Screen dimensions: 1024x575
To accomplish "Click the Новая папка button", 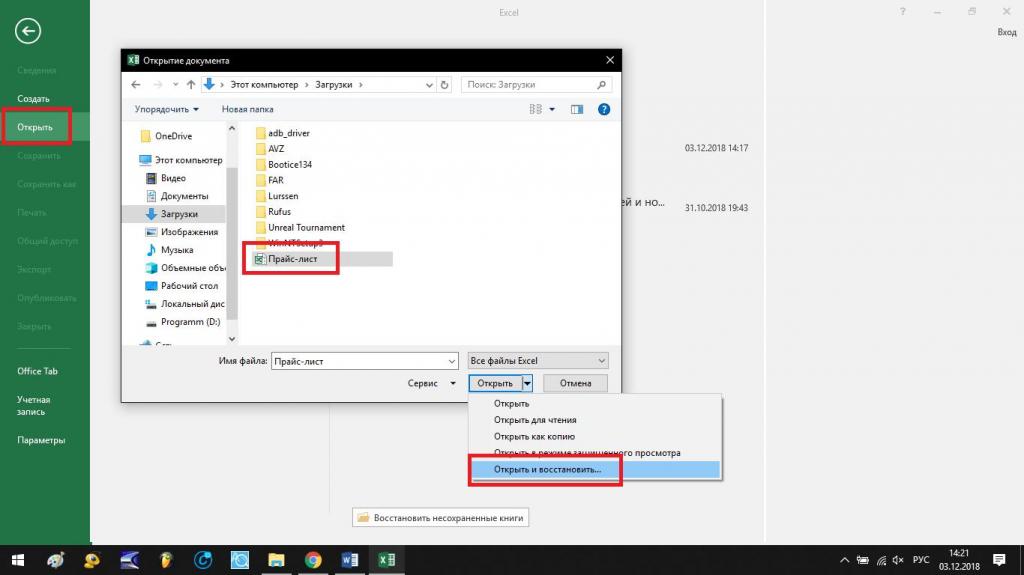I will click(248, 109).
